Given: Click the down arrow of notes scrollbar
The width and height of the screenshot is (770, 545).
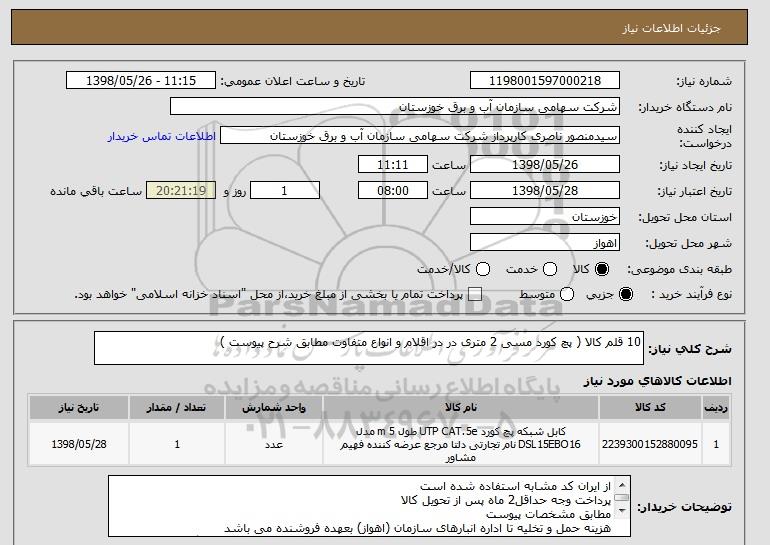Looking at the screenshot, I should click(622, 511).
